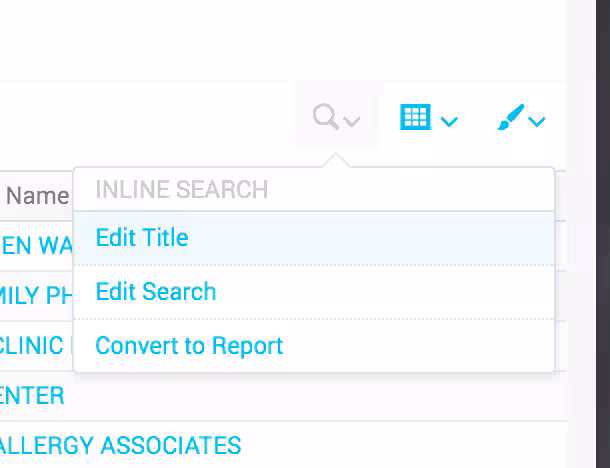610x468 pixels.
Task: Open the ALLERGY ASSOCIATES record link
Action: click(x=120, y=445)
